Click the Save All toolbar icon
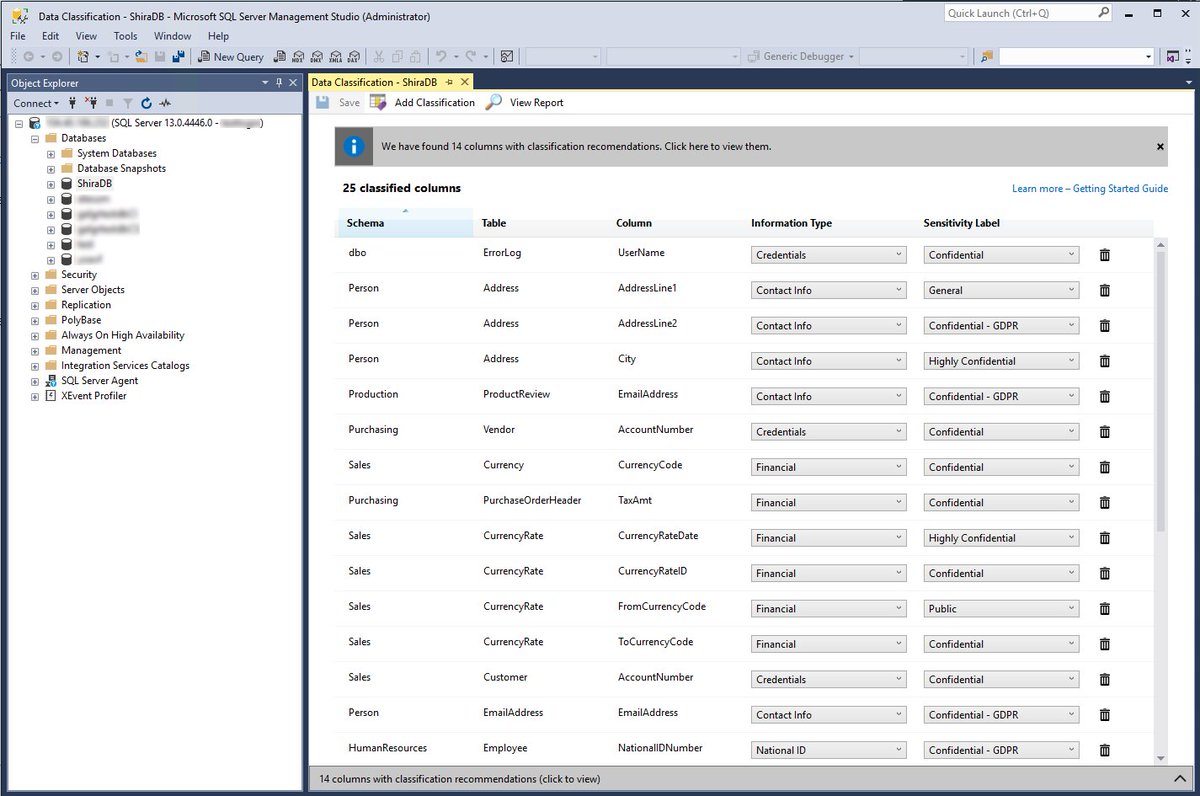 point(177,57)
